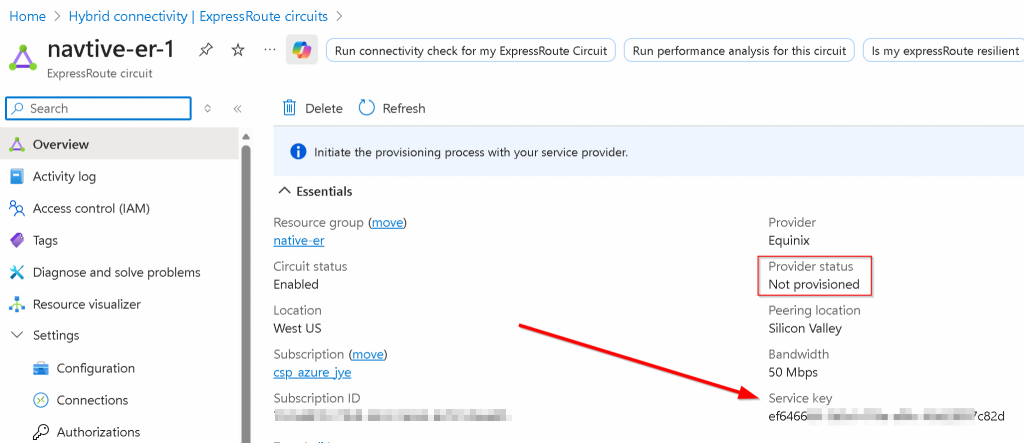The width and height of the screenshot is (1024, 443).
Task: Open the csp_azure_jye subscription link
Action: click(x=312, y=372)
